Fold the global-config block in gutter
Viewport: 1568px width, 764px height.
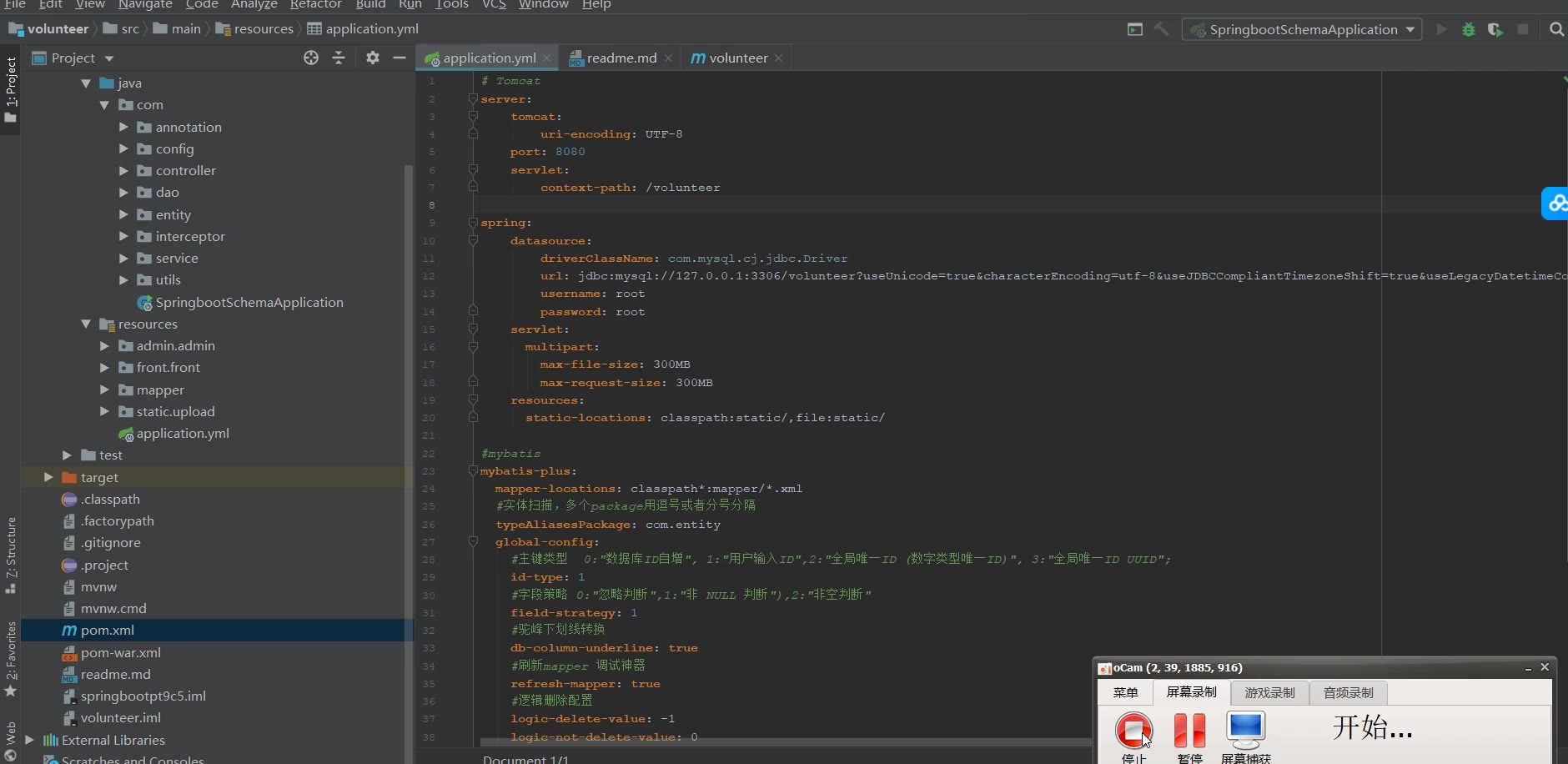click(473, 541)
